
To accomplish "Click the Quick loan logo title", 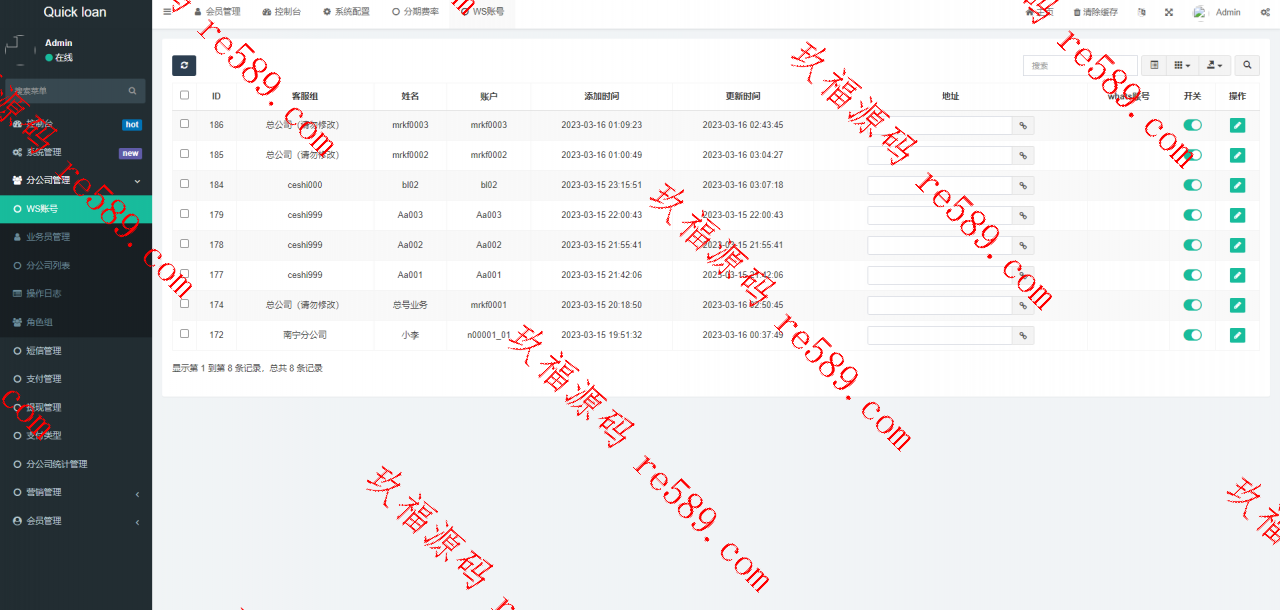I will point(75,12).
